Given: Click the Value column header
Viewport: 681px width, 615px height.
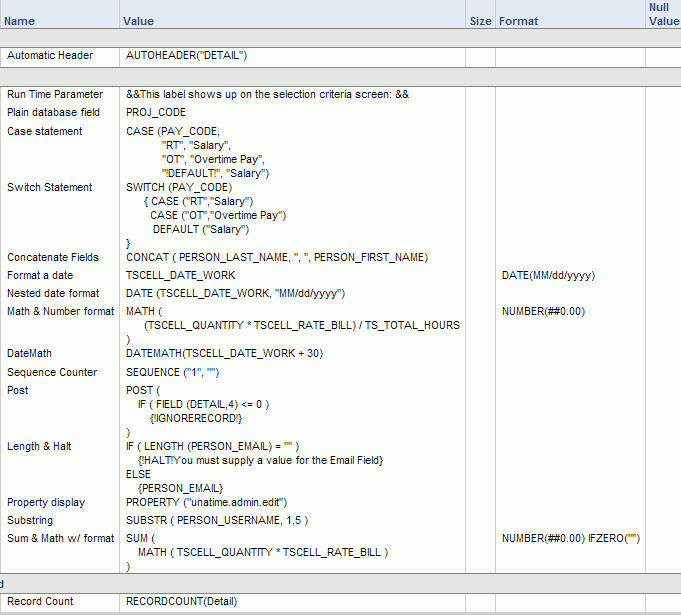Looking at the screenshot, I should coord(138,21).
